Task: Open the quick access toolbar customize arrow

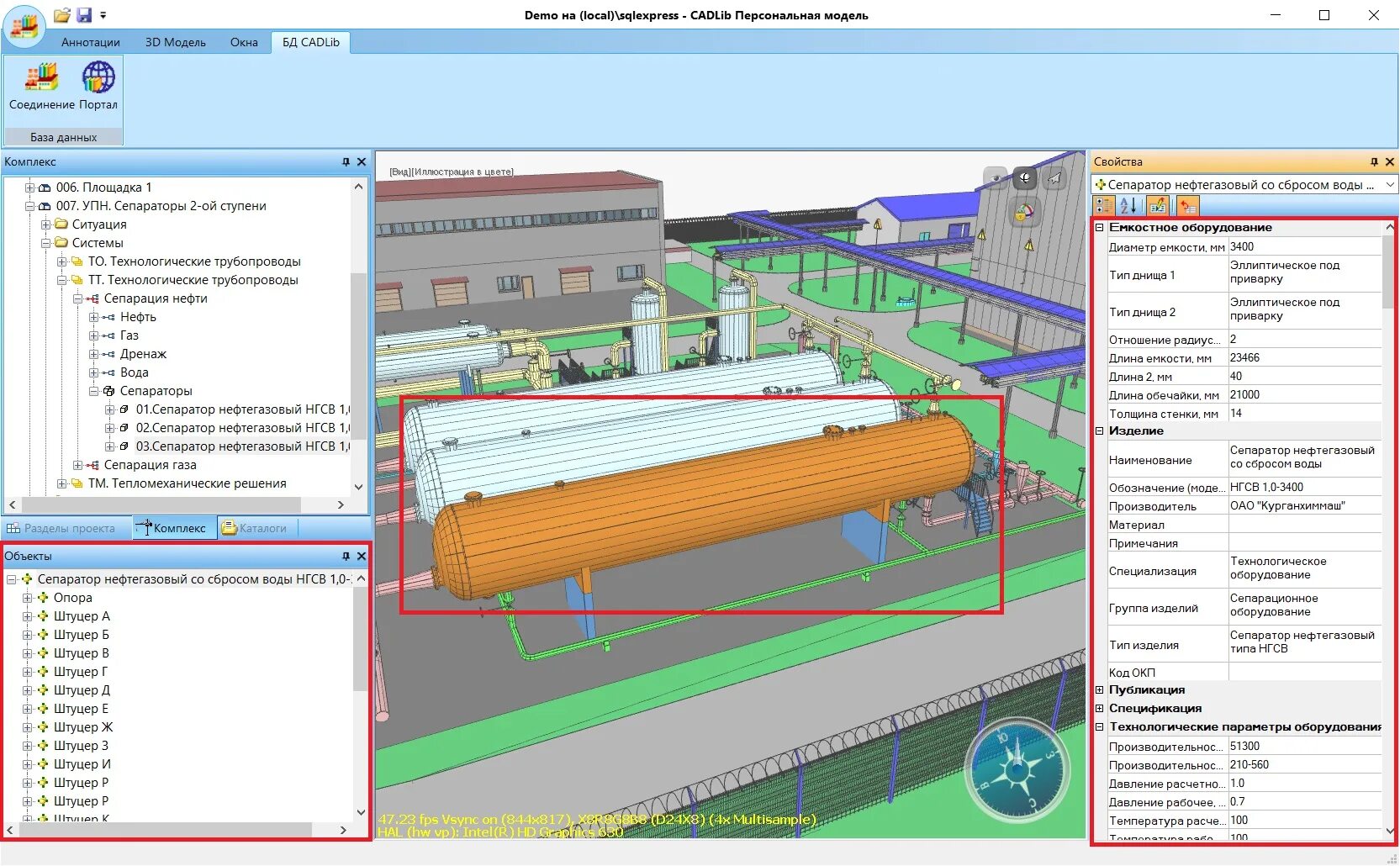Action: [103, 15]
